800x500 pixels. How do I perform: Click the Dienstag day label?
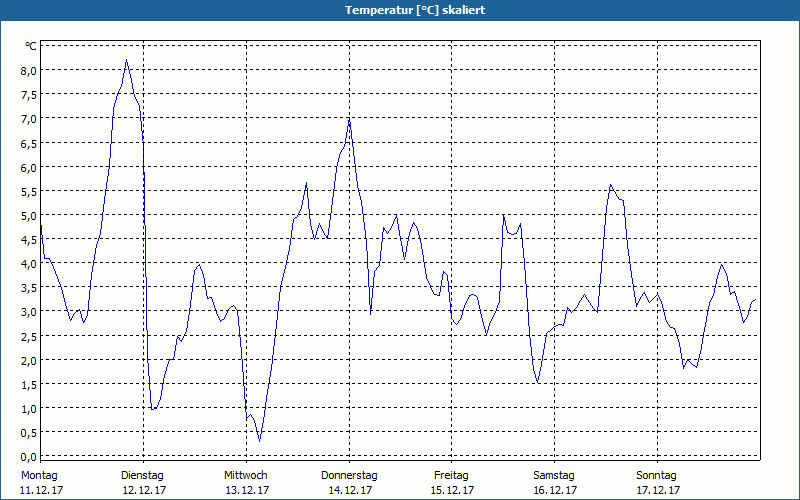142,475
